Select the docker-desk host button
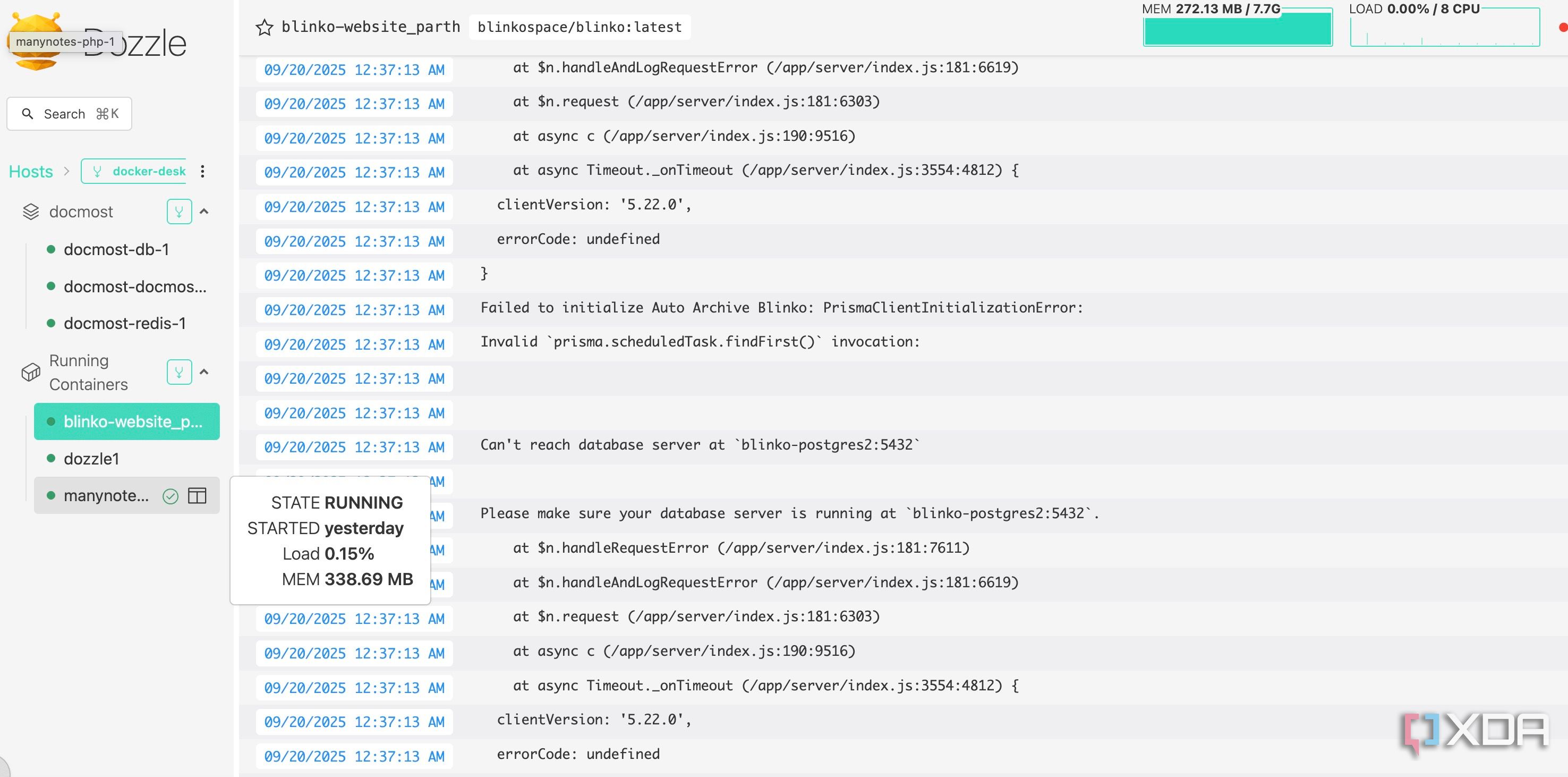This screenshot has width=1568, height=777. (x=133, y=171)
